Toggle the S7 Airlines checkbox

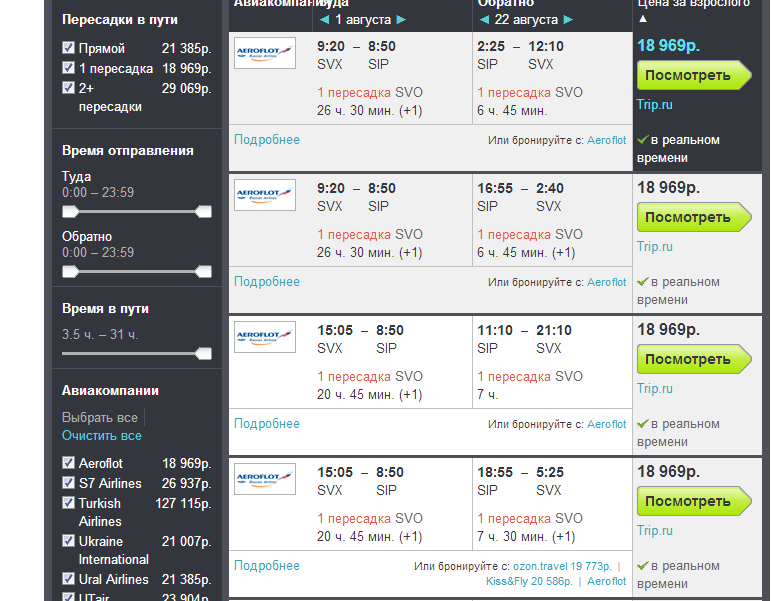[68, 482]
